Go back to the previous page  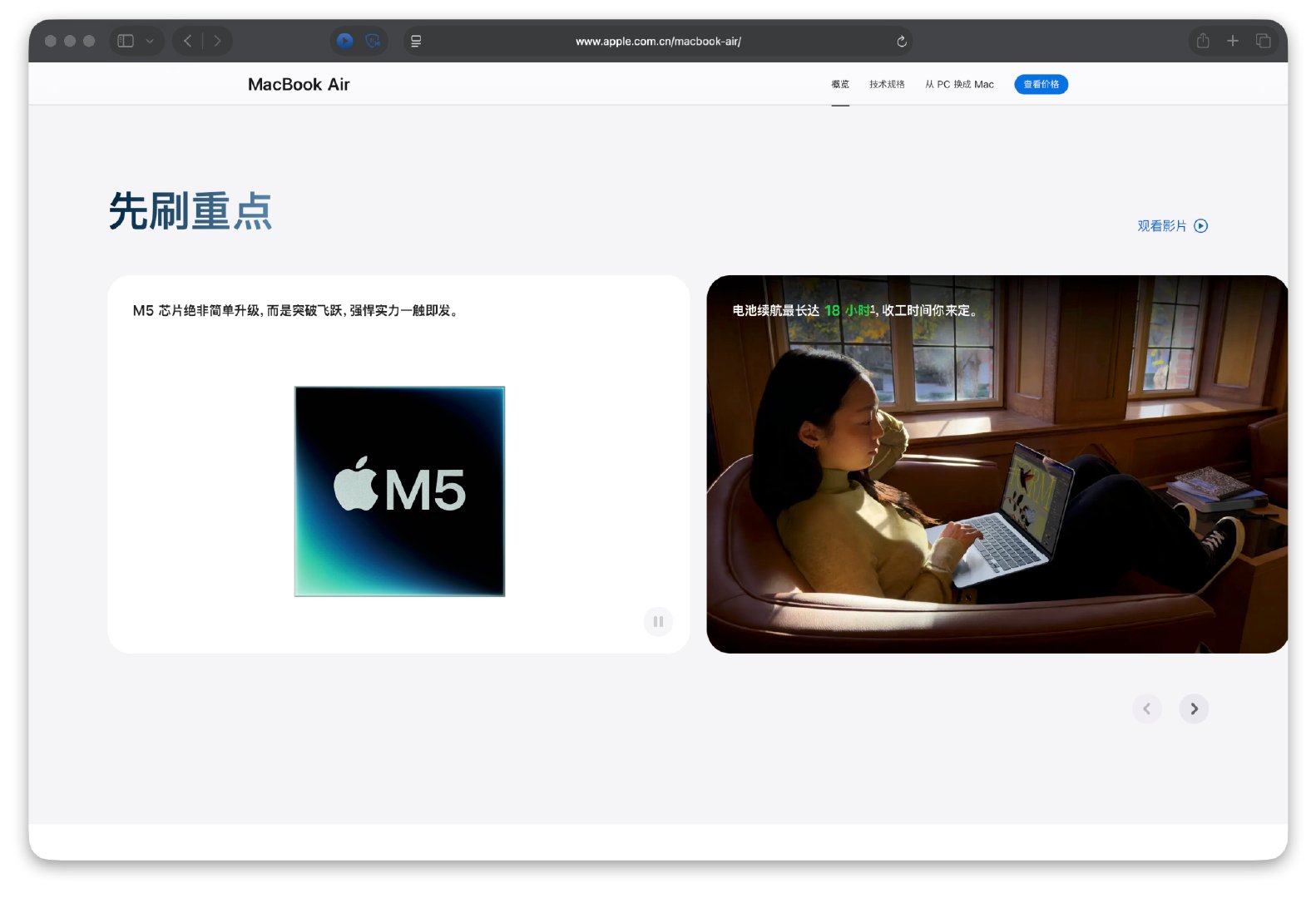click(188, 41)
